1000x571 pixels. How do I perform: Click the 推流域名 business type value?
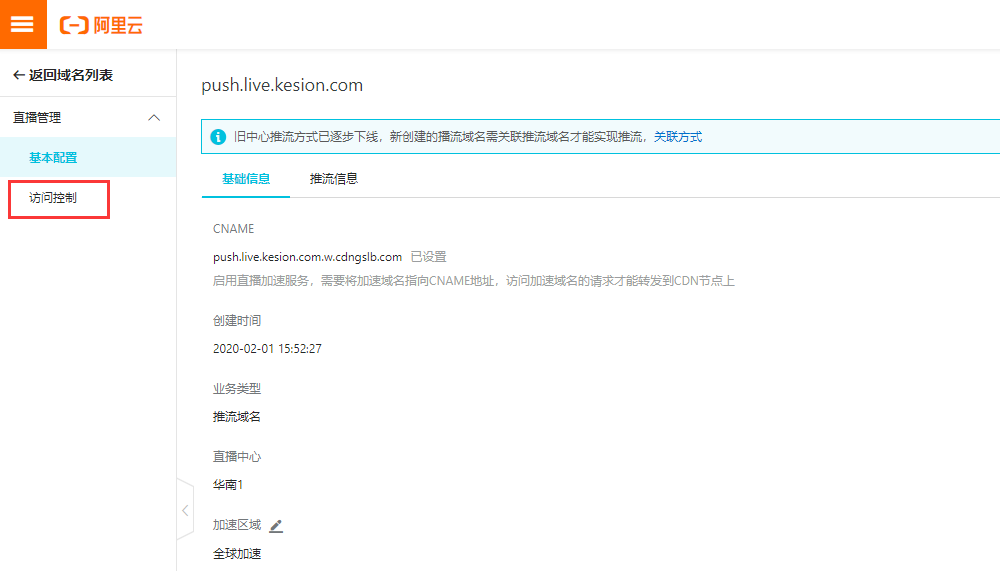(237, 417)
